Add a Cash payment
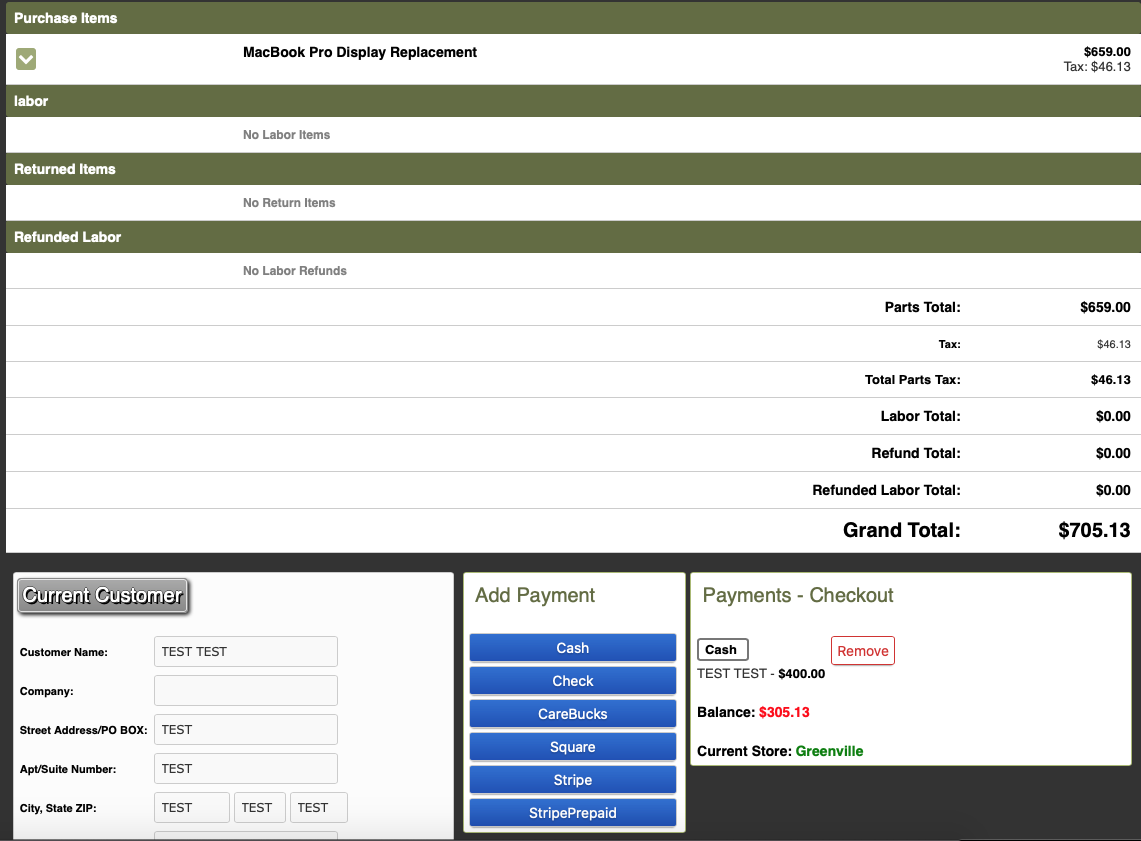This screenshot has width=1141, height=841. tap(572, 648)
